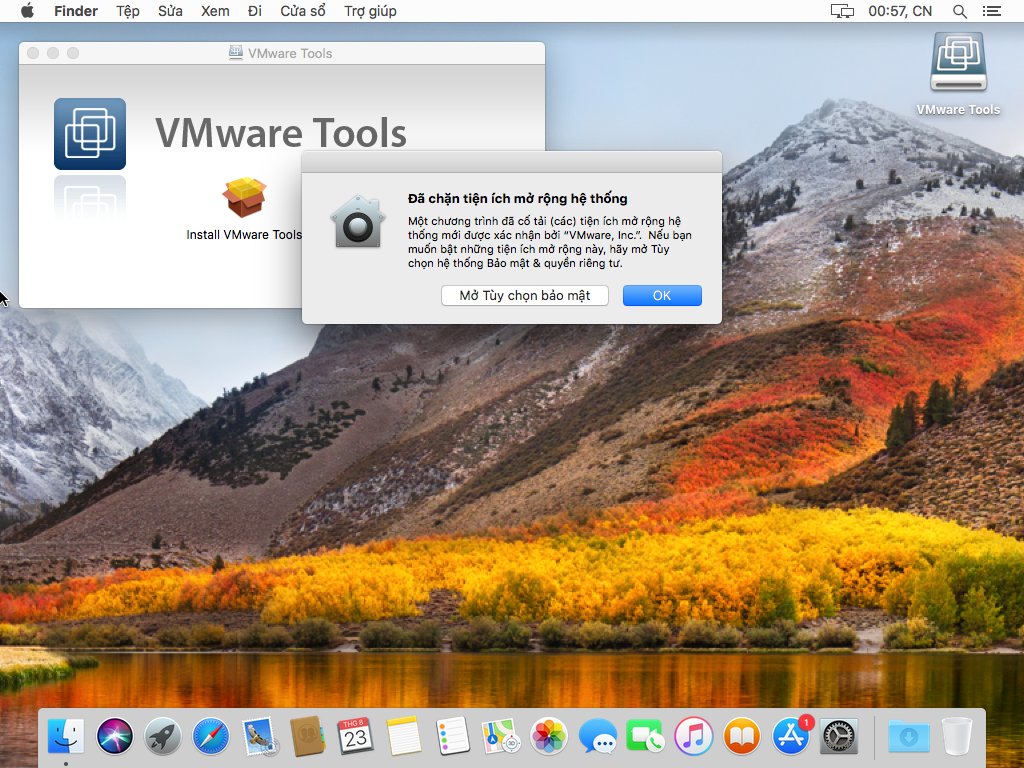This screenshot has height=768, width=1024.
Task: Open Mail stamp icon in Dock
Action: pyautogui.click(x=259, y=736)
